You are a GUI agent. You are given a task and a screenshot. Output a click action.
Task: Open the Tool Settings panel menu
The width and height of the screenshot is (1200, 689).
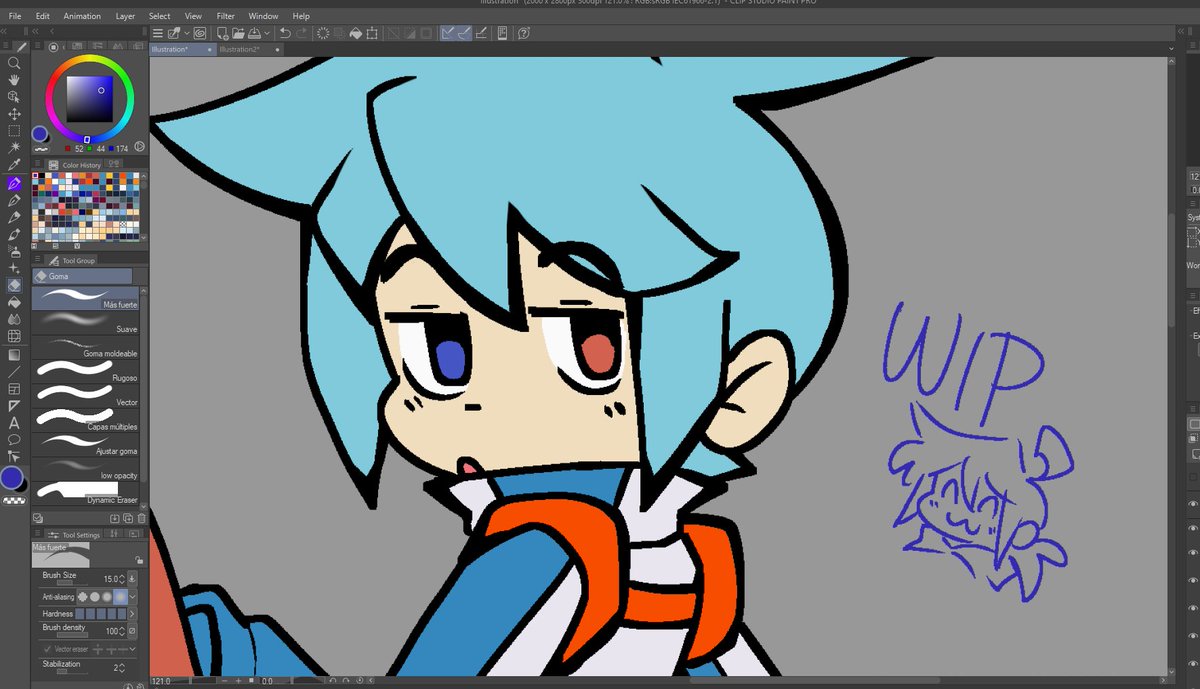pyautogui.click(x=38, y=534)
